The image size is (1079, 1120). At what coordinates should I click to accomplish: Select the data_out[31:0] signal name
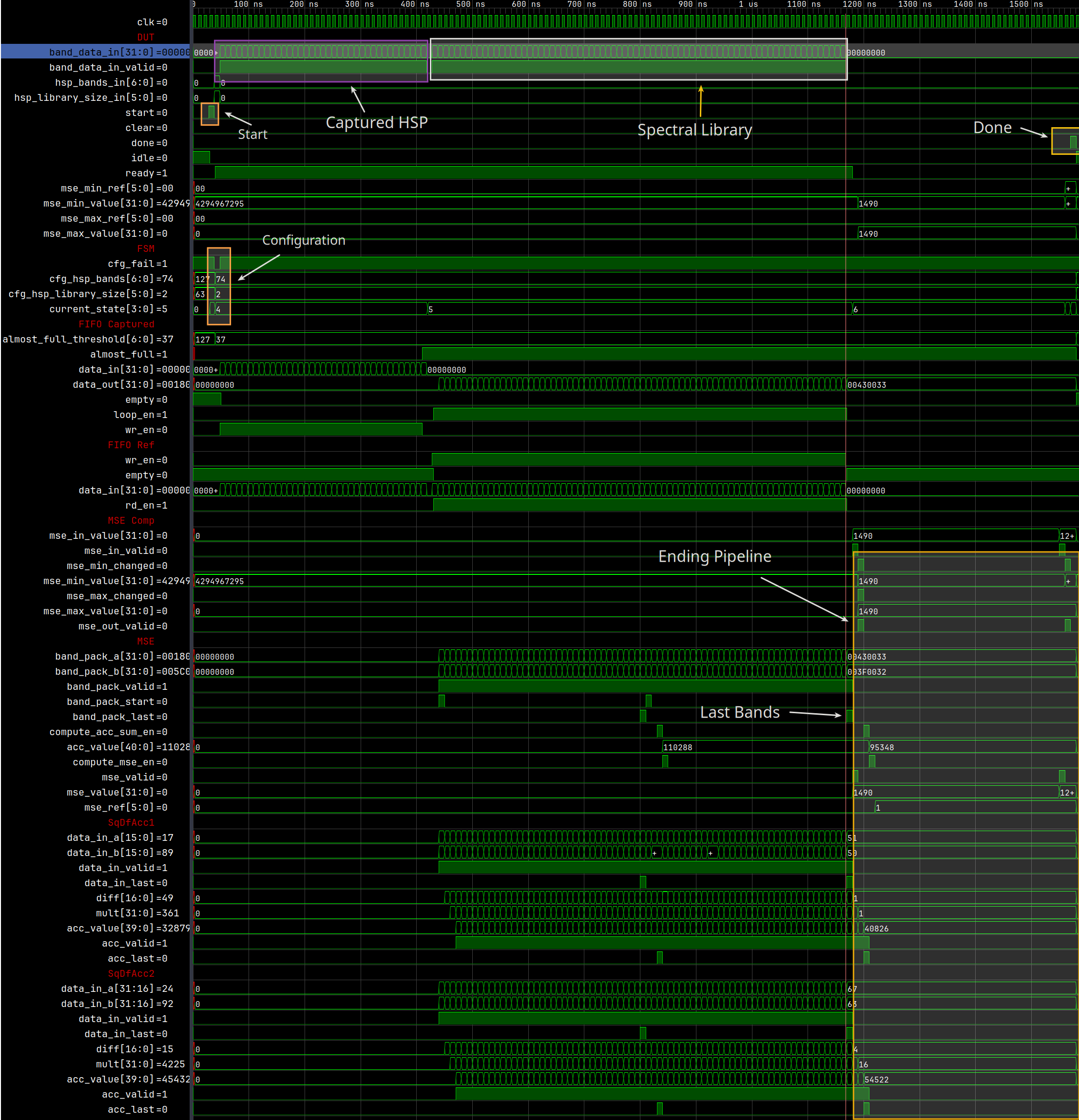131,384
